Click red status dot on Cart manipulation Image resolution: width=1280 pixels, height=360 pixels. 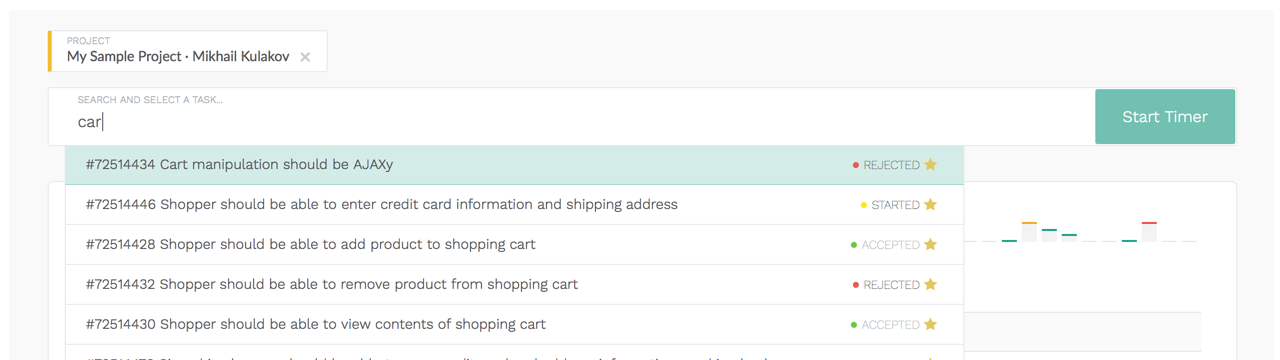[x=855, y=165]
